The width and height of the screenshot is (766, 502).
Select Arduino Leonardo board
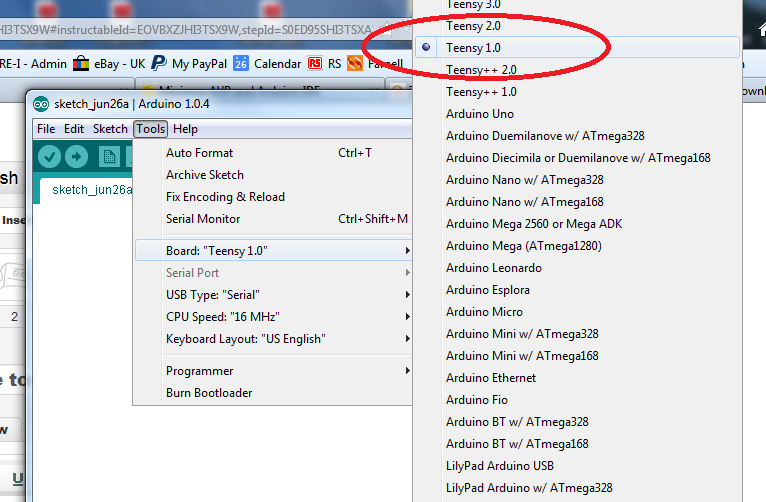(x=577, y=268)
